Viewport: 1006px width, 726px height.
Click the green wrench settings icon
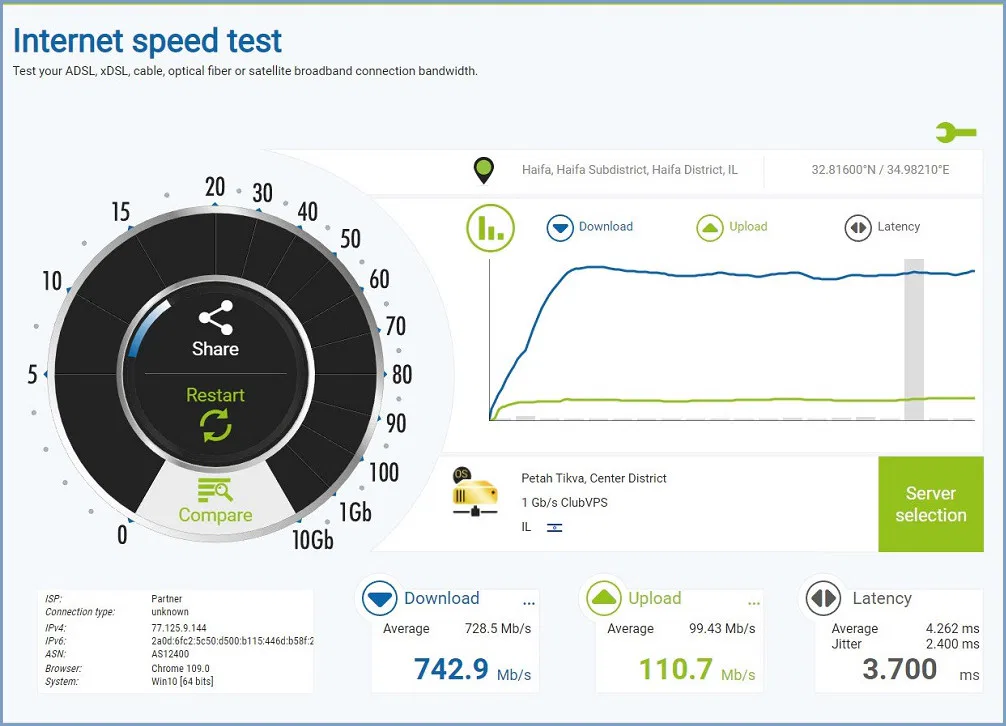[x=955, y=132]
